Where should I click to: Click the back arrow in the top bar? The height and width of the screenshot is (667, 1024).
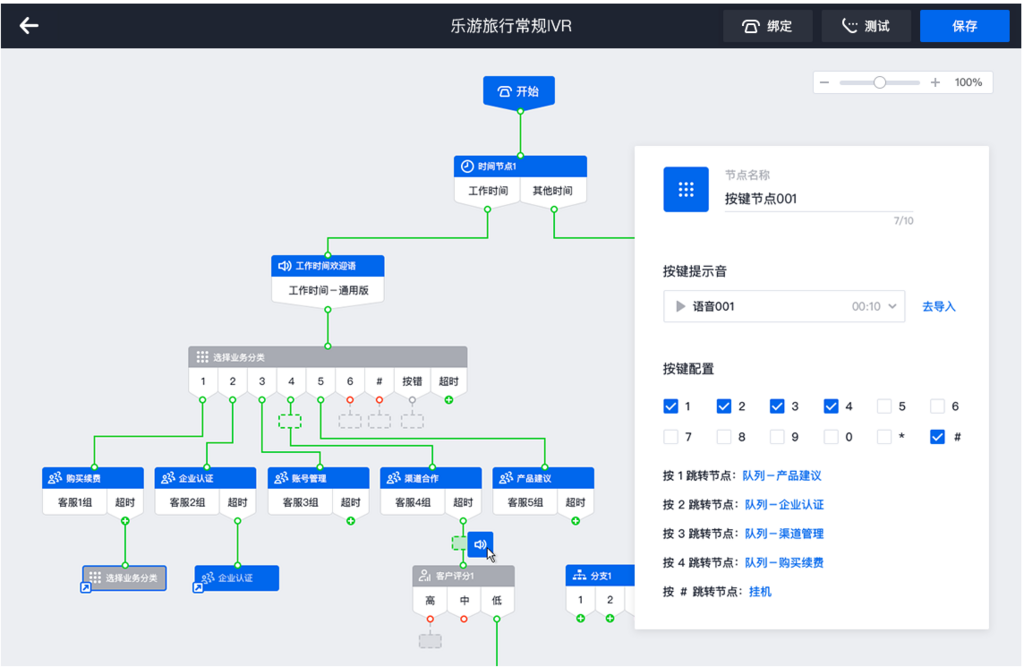28,26
